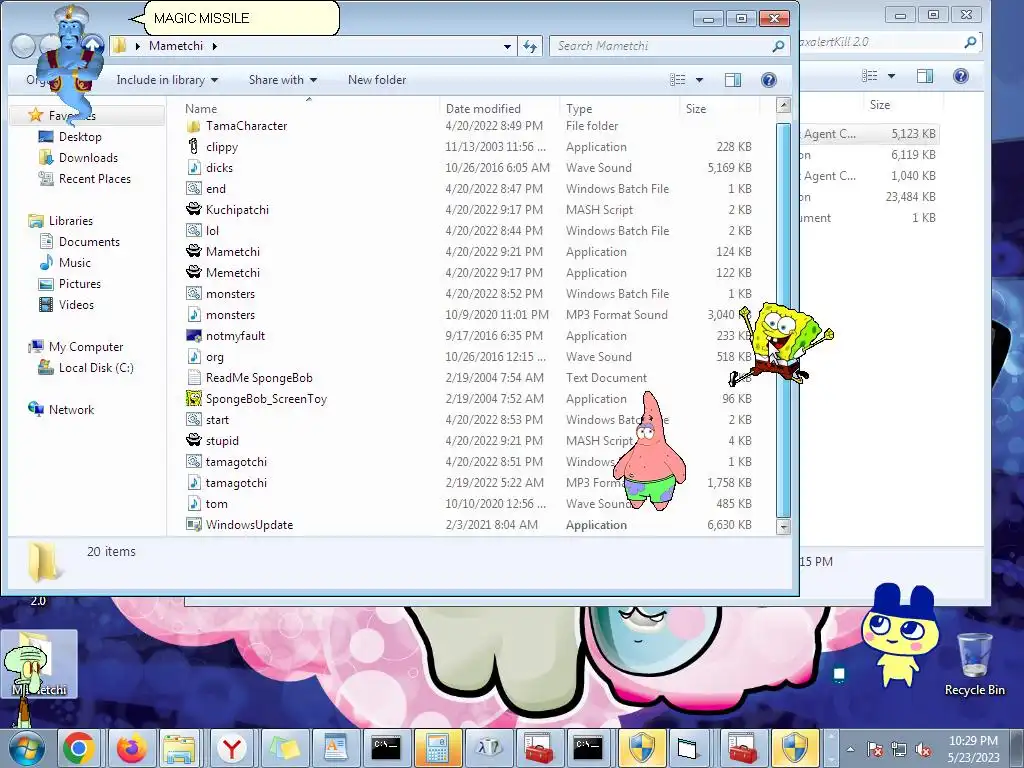The width and height of the screenshot is (1024, 768).
Task: Open the view options dropdown arrow
Action: pyautogui.click(x=699, y=80)
